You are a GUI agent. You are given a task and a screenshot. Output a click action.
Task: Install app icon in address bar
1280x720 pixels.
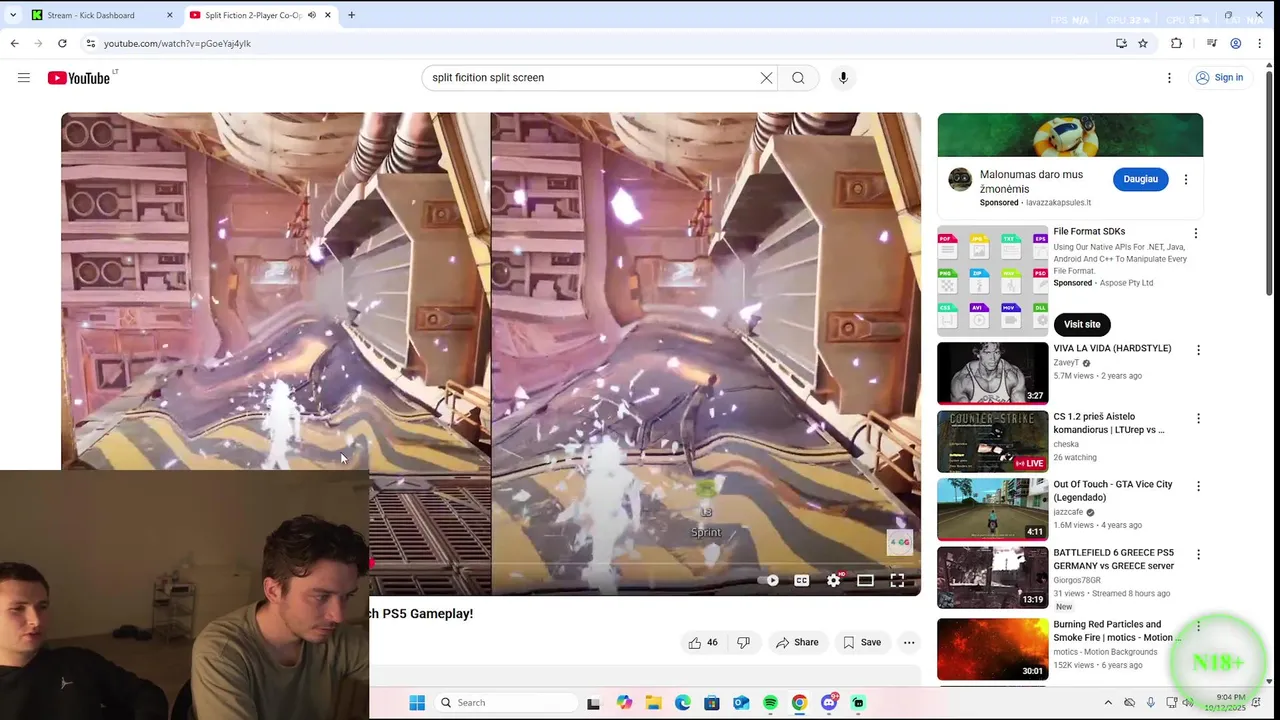pyautogui.click(x=1121, y=43)
